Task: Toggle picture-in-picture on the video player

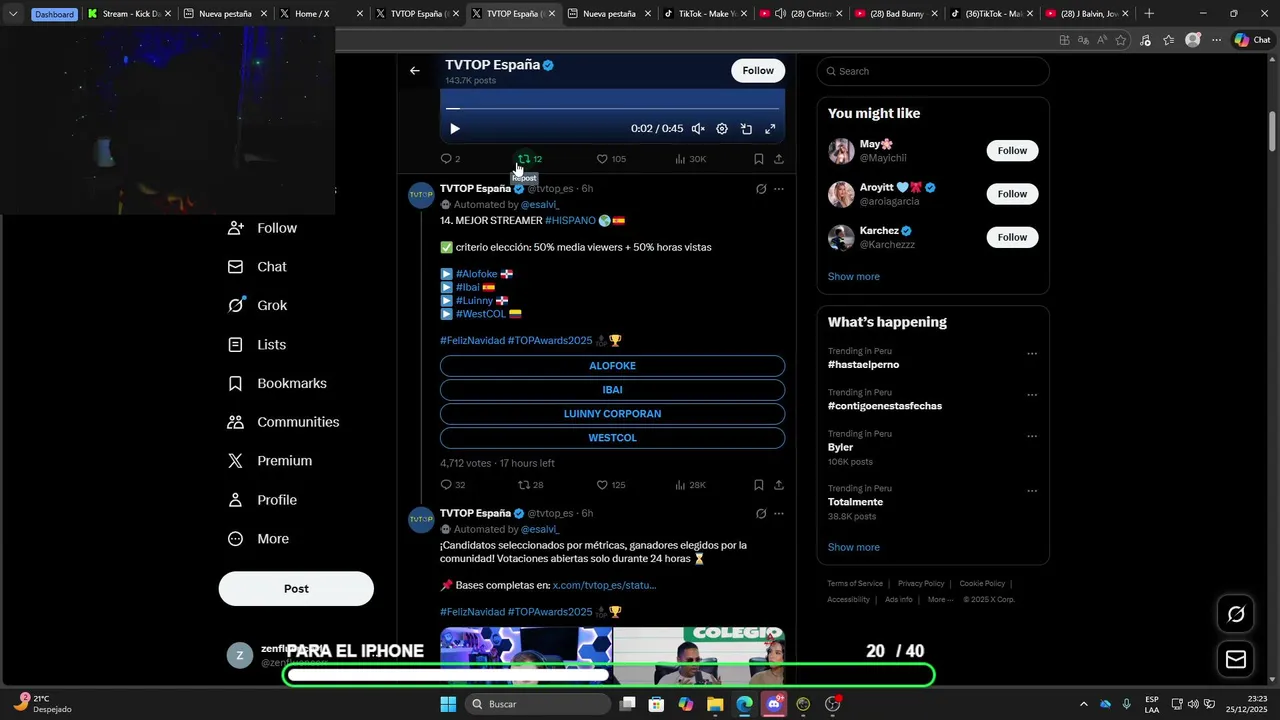Action: pos(746,129)
